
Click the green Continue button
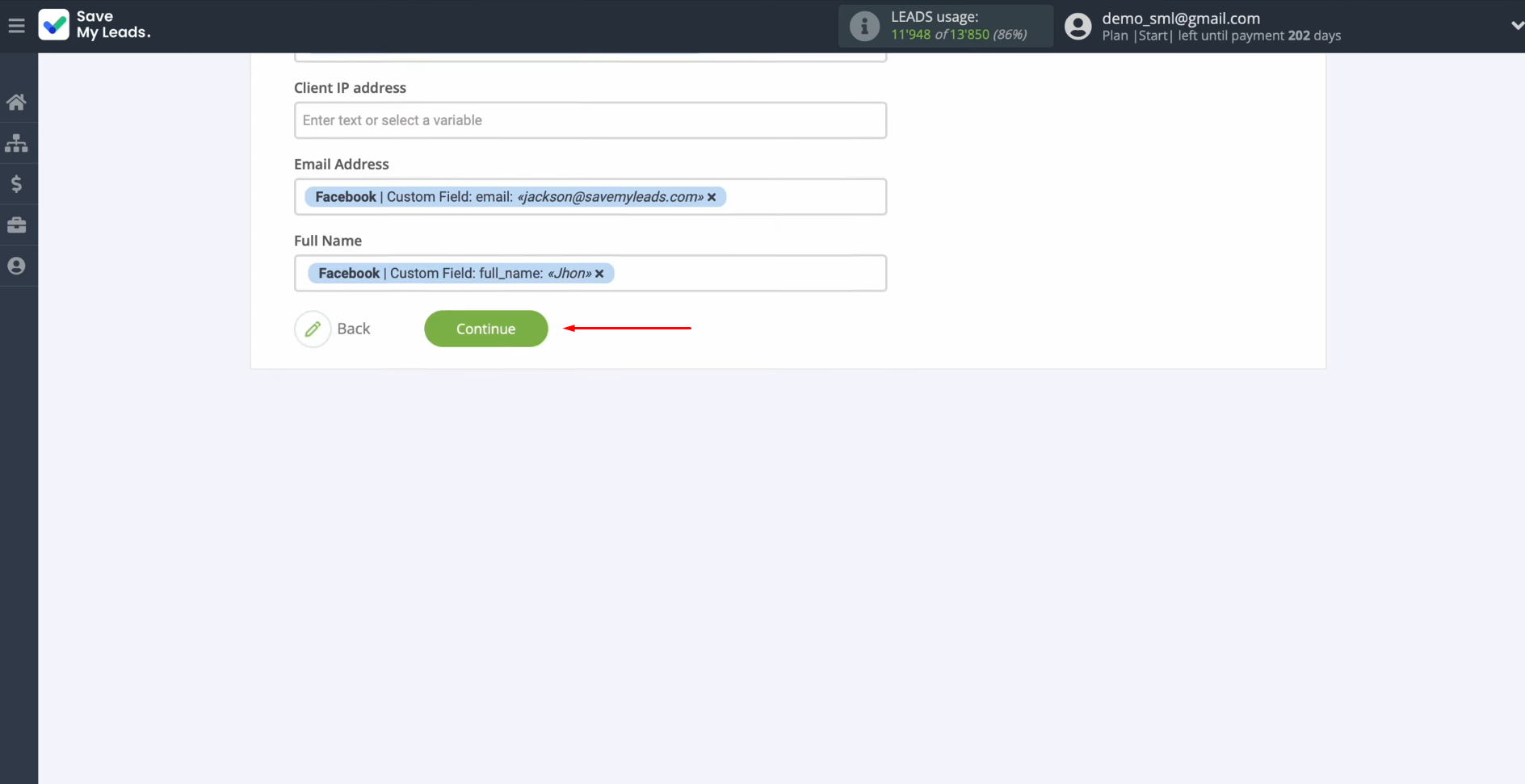point(485,329)
